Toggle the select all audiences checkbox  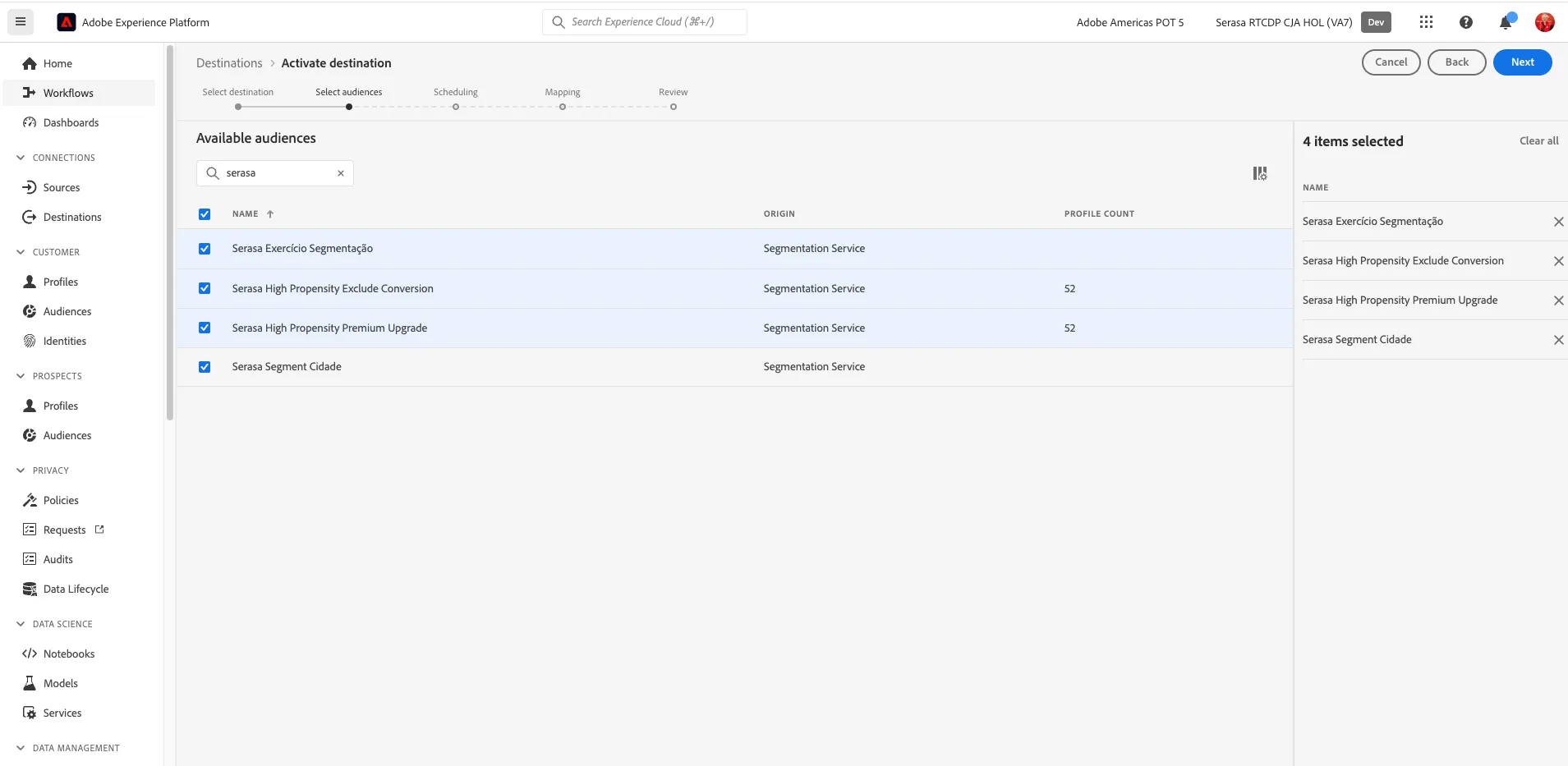click(205, 214)
